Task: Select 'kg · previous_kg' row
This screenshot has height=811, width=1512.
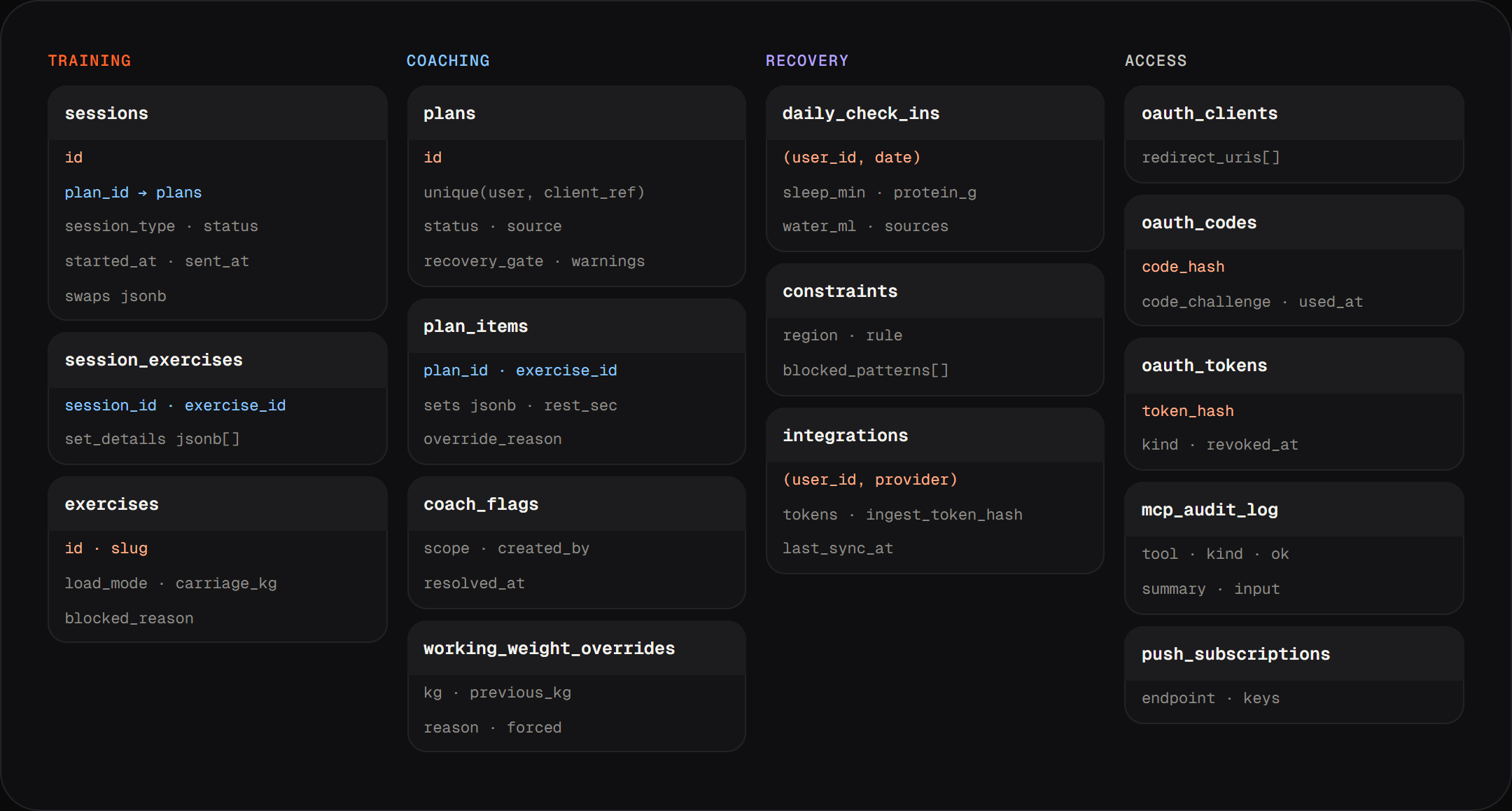Action: 497,693
